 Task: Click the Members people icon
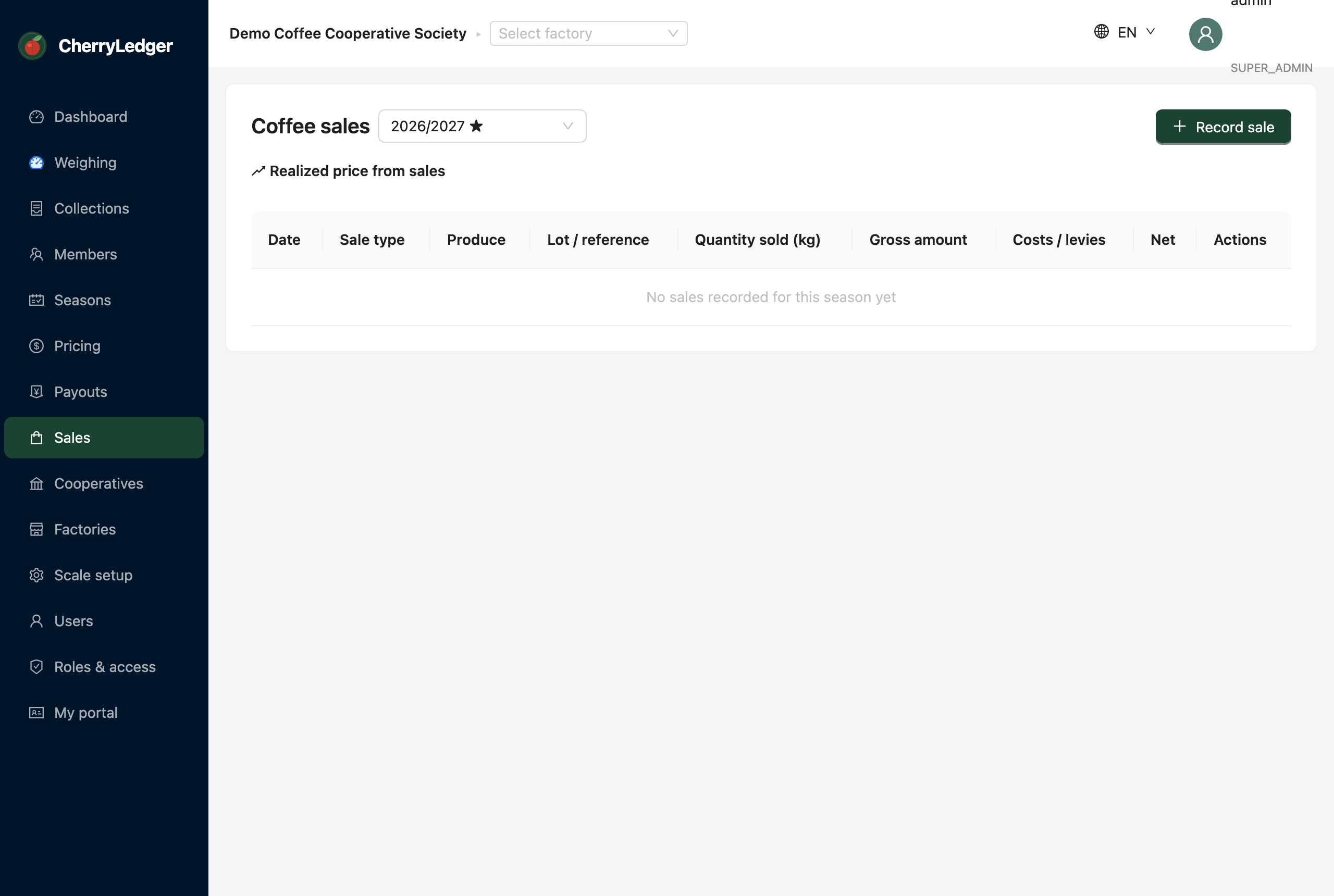36,254
